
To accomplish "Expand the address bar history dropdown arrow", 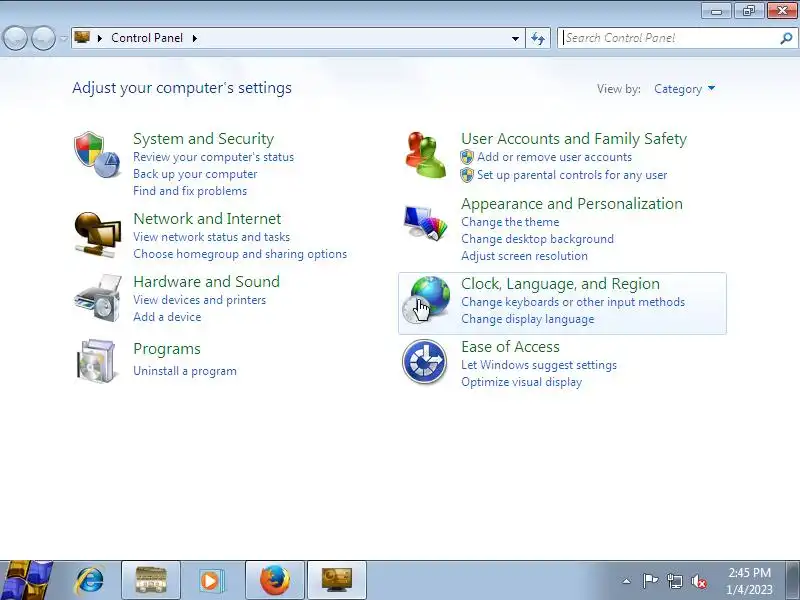I will pyautogui.click(x=515, y=38).
